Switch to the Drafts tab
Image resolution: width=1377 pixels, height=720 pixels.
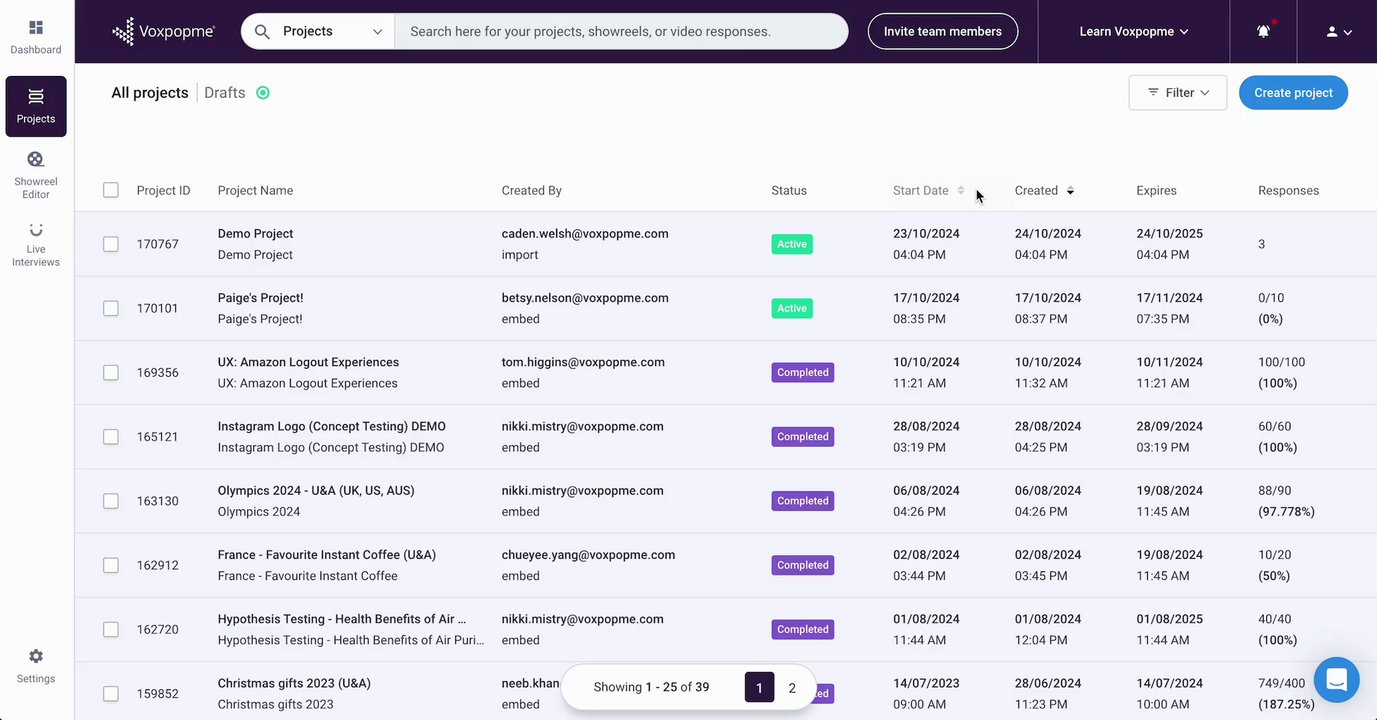(225, 93)
